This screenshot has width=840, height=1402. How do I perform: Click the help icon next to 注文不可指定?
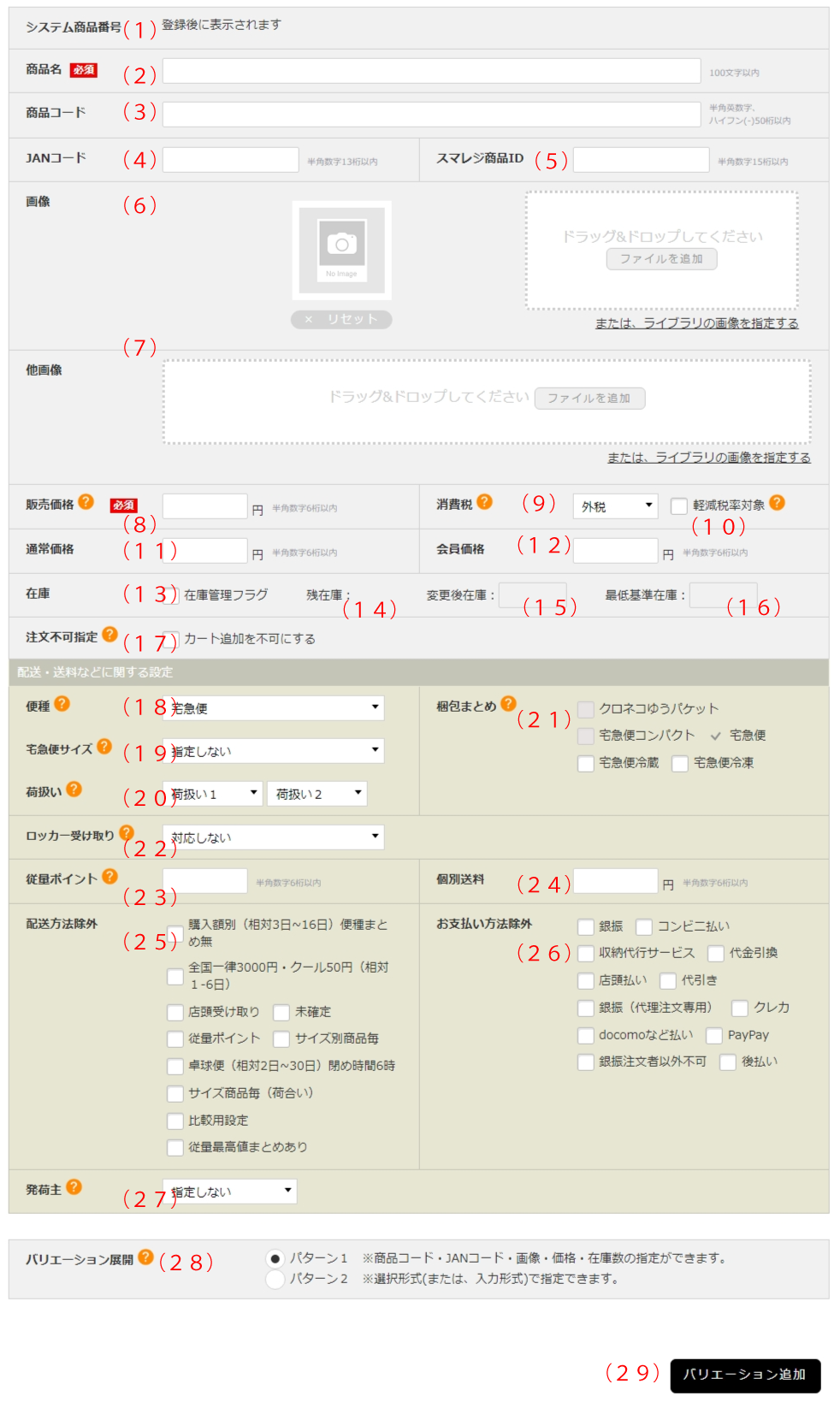click(109, 634)
